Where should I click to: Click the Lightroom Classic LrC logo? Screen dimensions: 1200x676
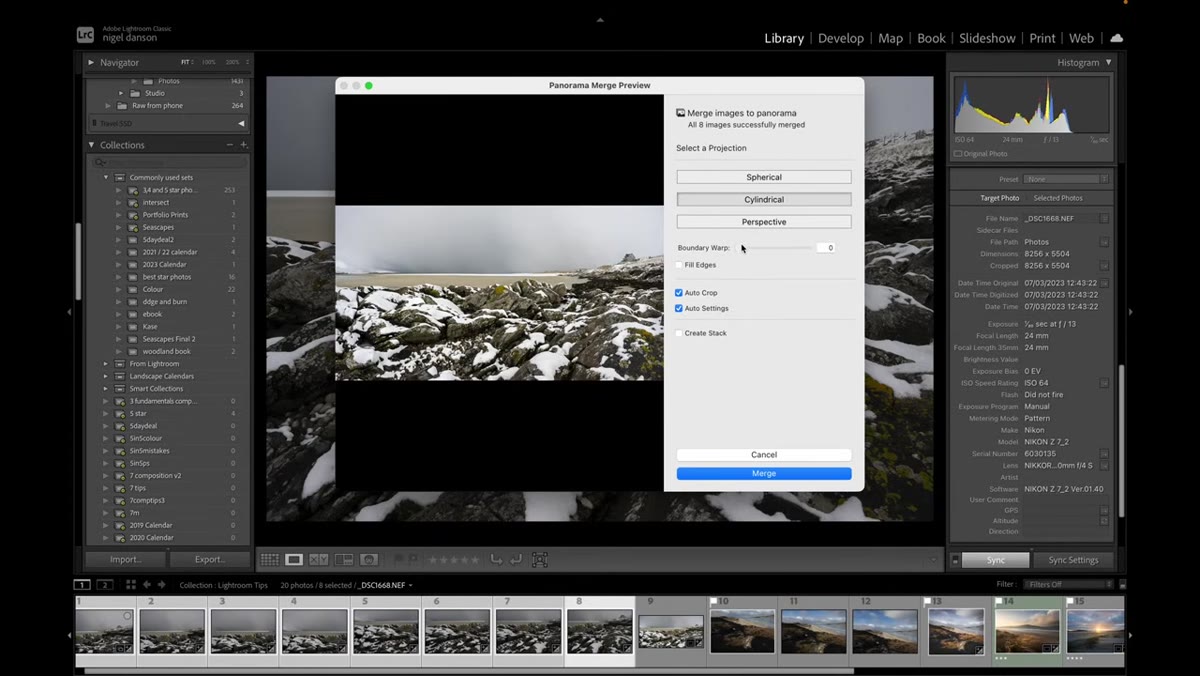(x=86, y=35)
